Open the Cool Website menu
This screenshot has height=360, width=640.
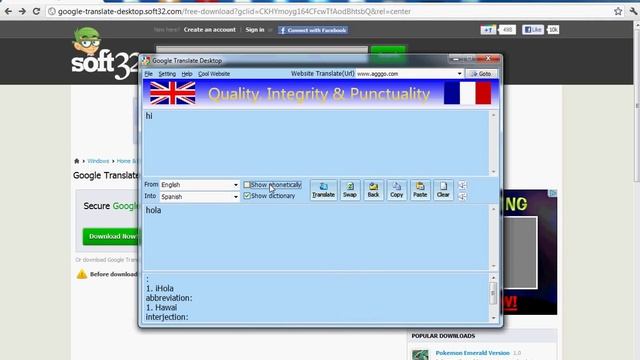tap(214, 74)
